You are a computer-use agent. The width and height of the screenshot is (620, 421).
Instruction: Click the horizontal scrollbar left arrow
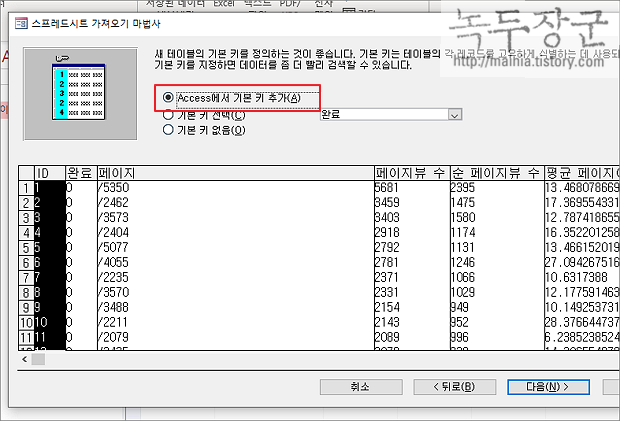coord(25,359)
